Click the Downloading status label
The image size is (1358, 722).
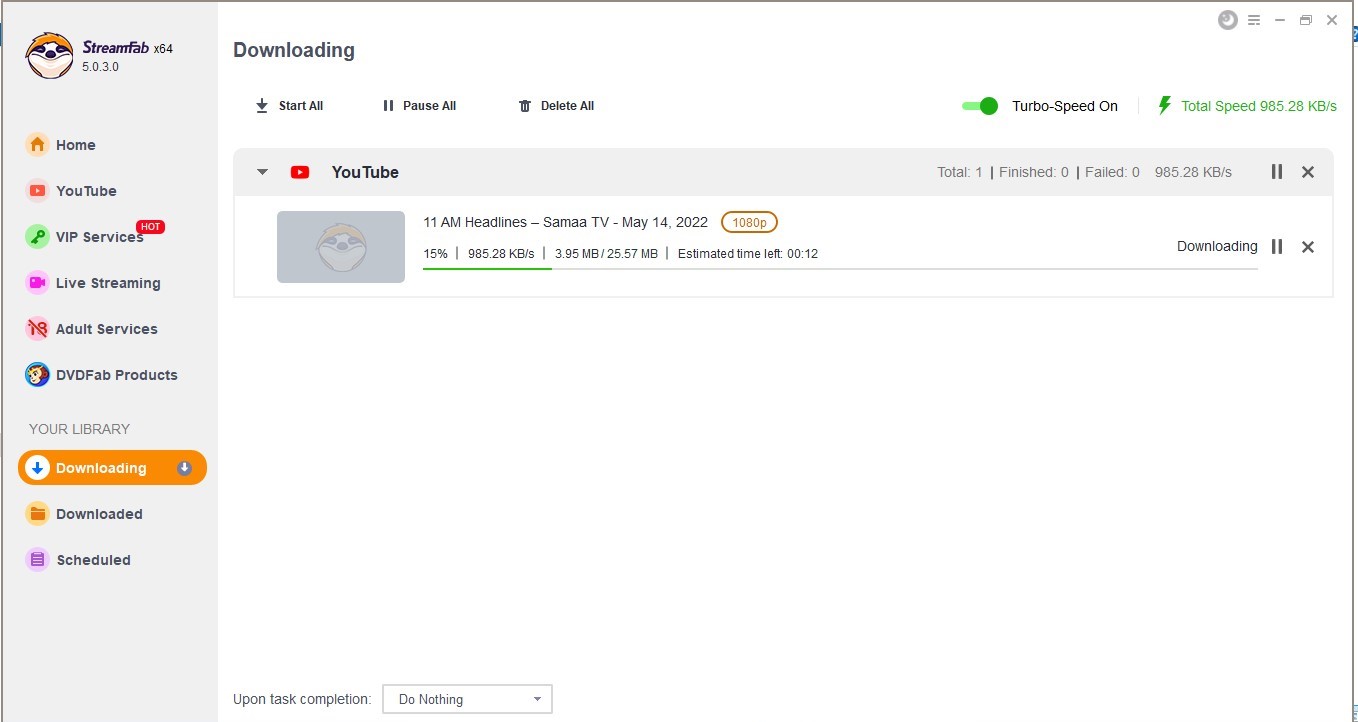pos(1217,246)
